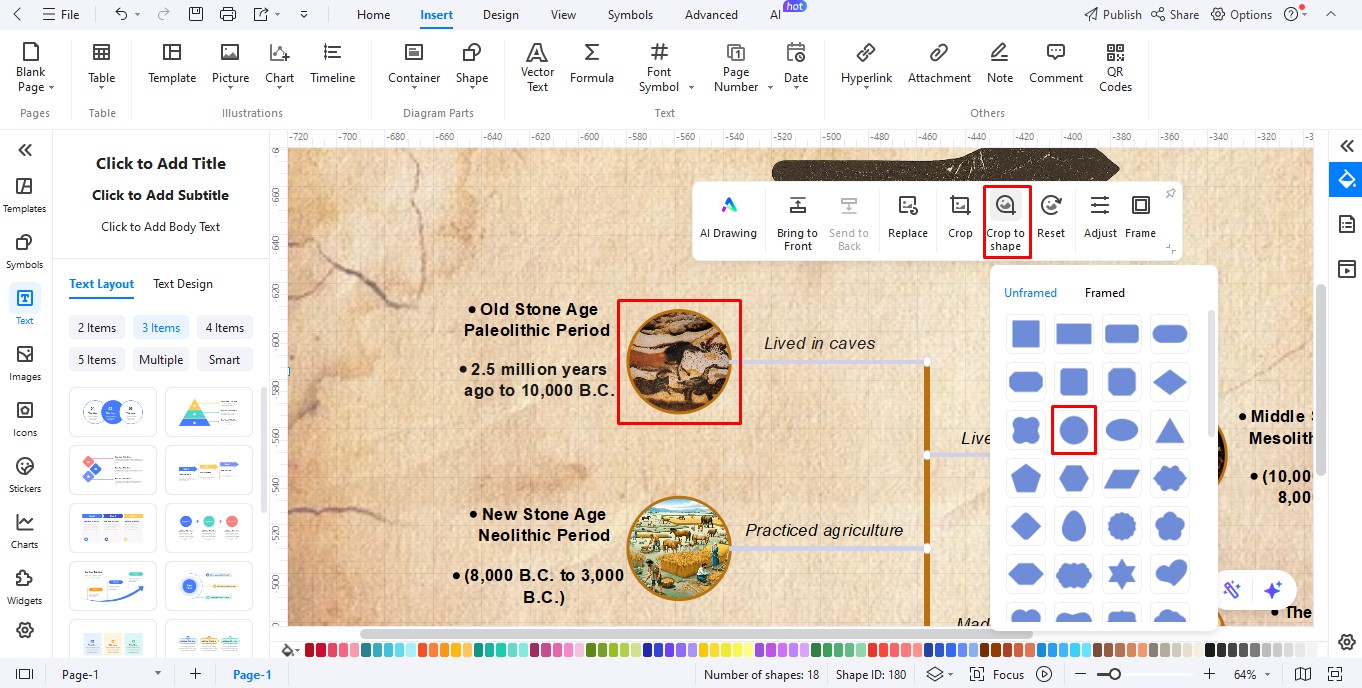Select the 5 Items layout option
The image size is (1362, 688).
(x=96, y=359)
